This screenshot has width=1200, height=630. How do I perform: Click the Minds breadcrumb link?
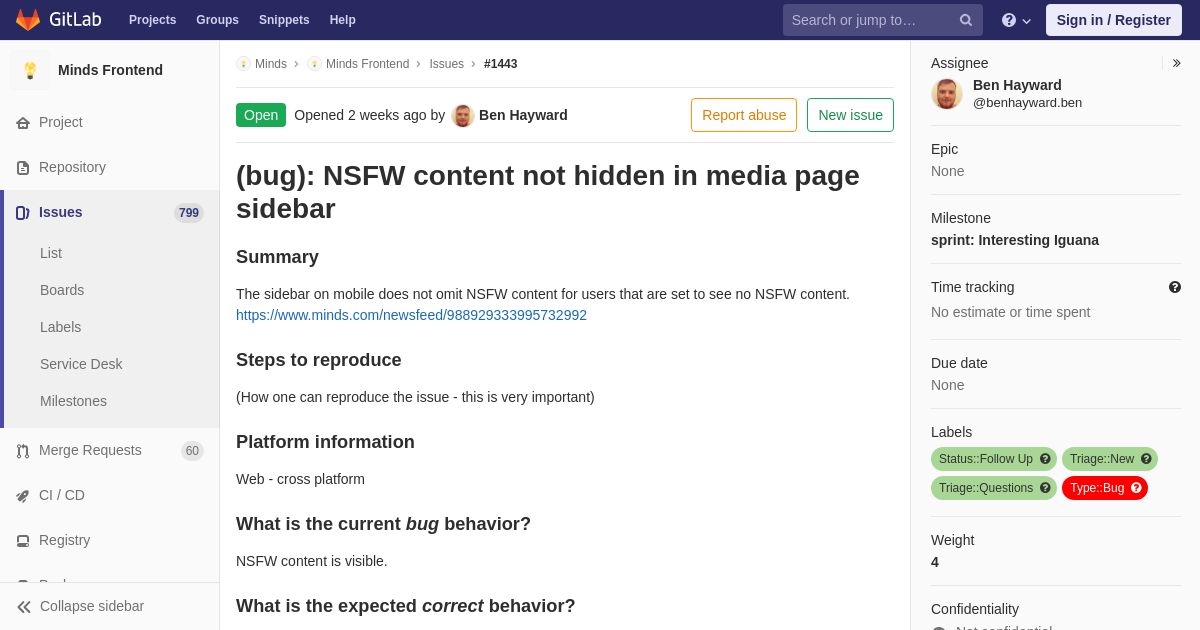(x=271, y=64)
